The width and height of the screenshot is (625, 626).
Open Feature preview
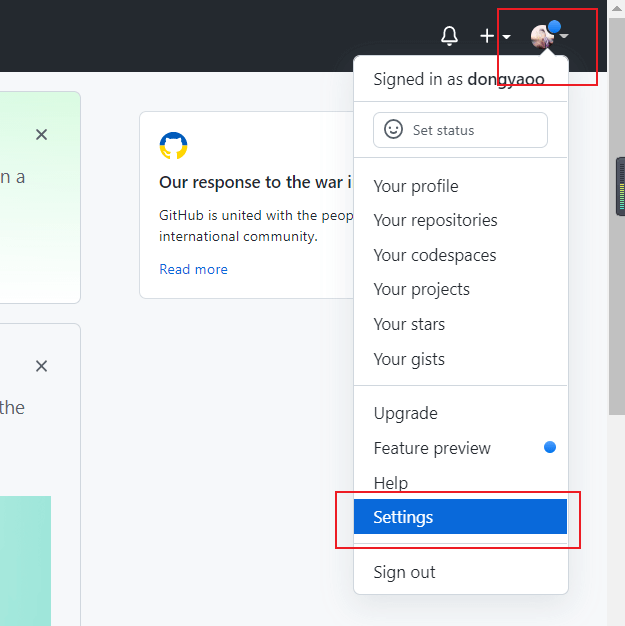[x=460, y=448]
